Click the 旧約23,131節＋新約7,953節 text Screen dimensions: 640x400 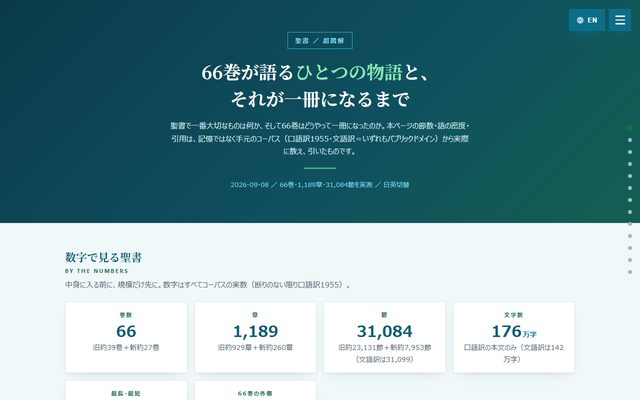pos(384,348)
